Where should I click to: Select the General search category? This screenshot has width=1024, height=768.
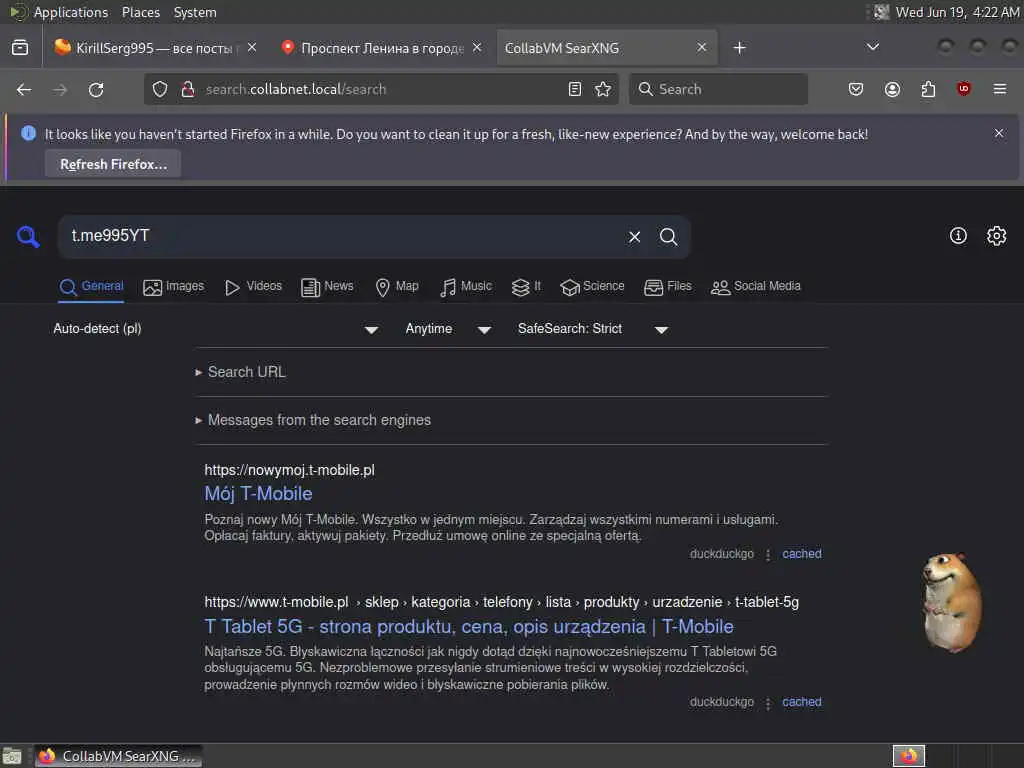pos(91,287)
